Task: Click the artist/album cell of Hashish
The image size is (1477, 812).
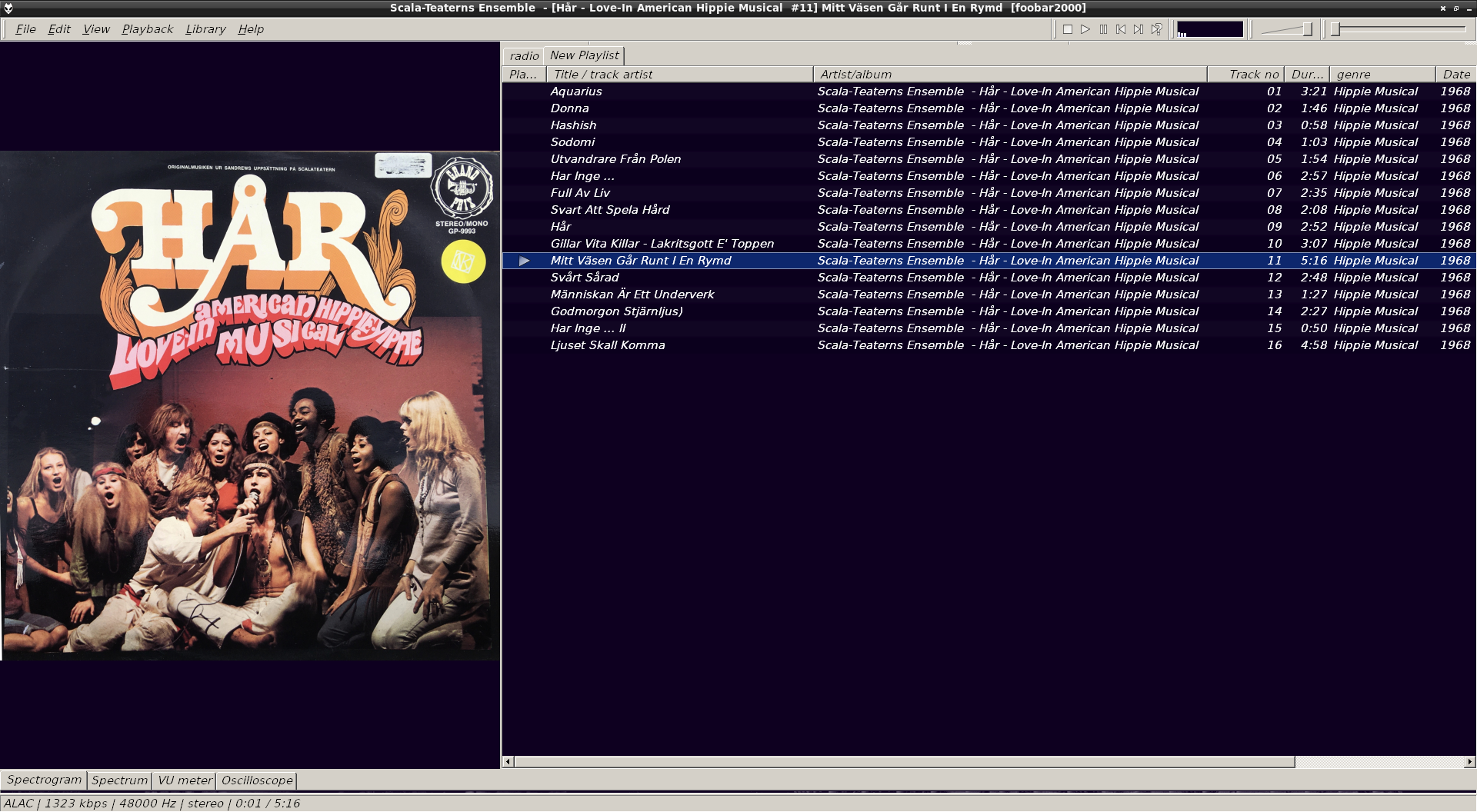Action: click(x=1008, y=125)
